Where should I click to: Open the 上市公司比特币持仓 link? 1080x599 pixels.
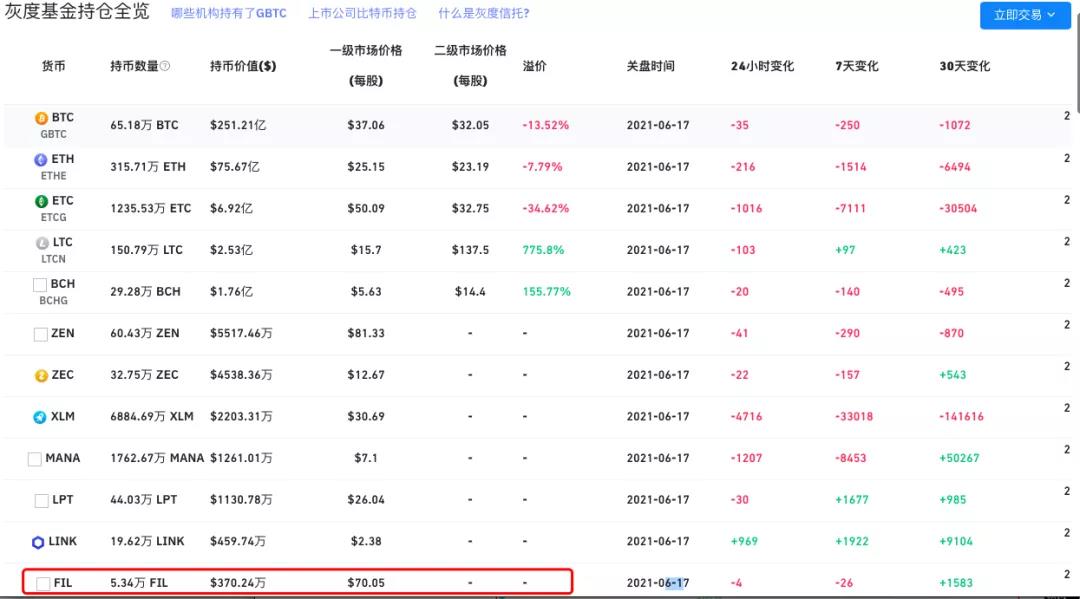[362, 14]
